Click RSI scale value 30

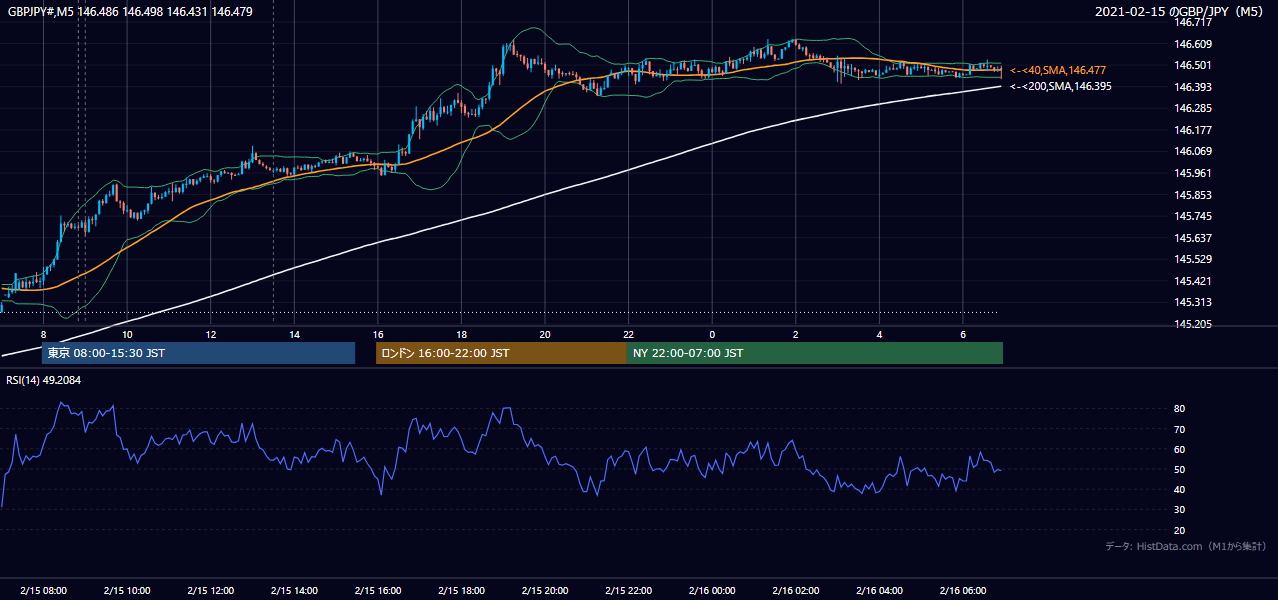[x=1179, y=510]
